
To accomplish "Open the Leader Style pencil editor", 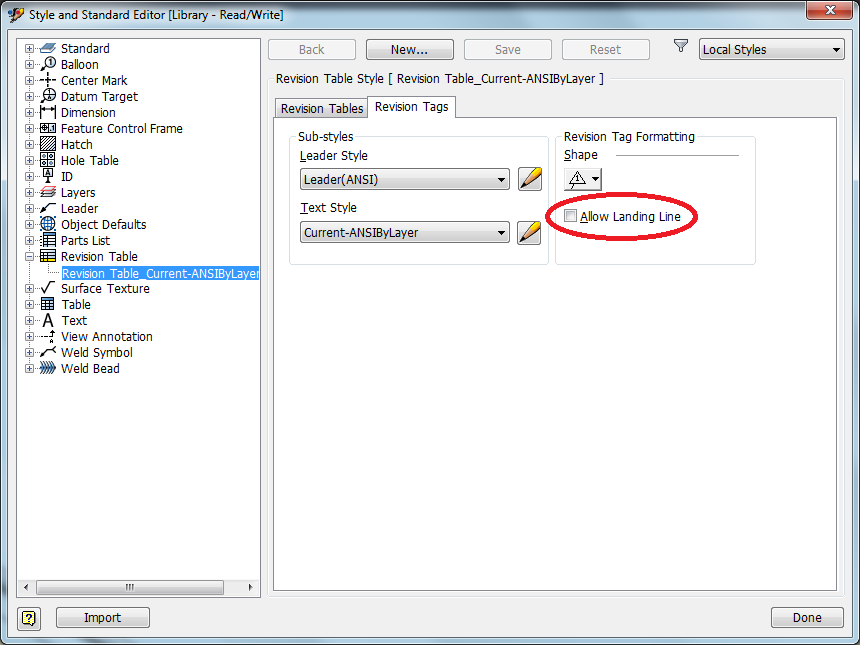I will pyautogui.click(x=530, y=178).
